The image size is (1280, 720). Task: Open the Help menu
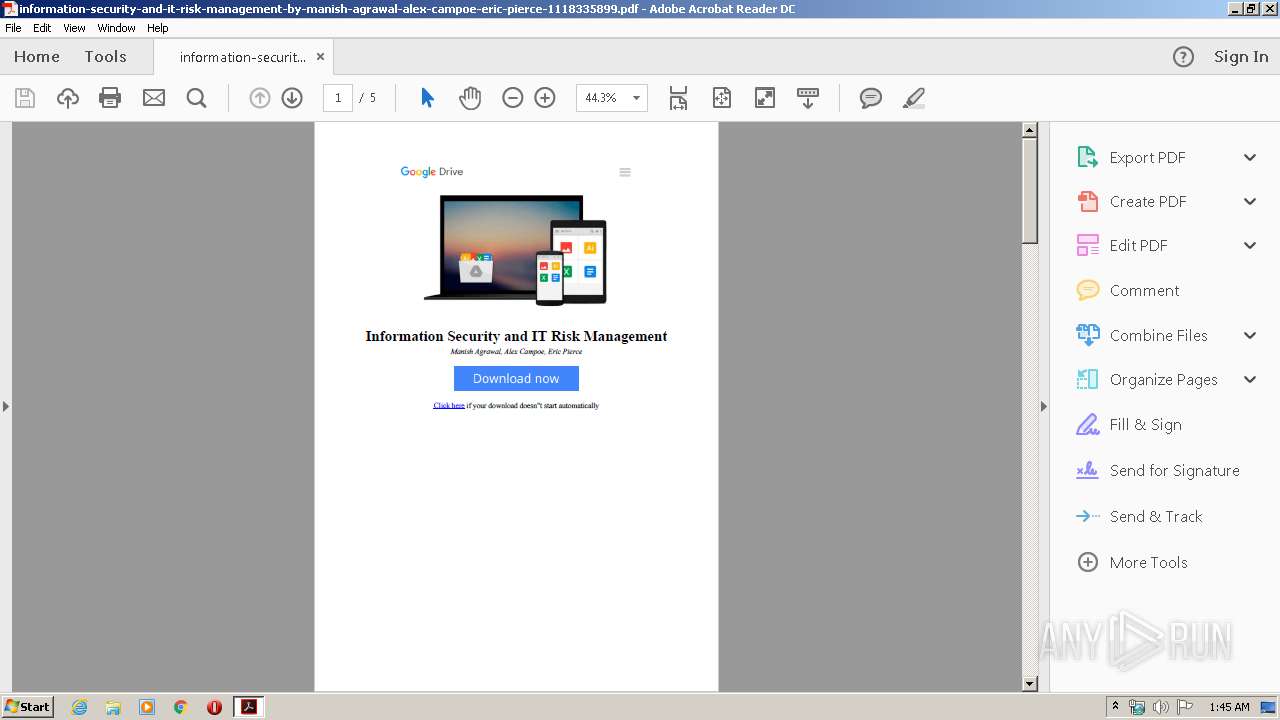[x=158, y=28]
